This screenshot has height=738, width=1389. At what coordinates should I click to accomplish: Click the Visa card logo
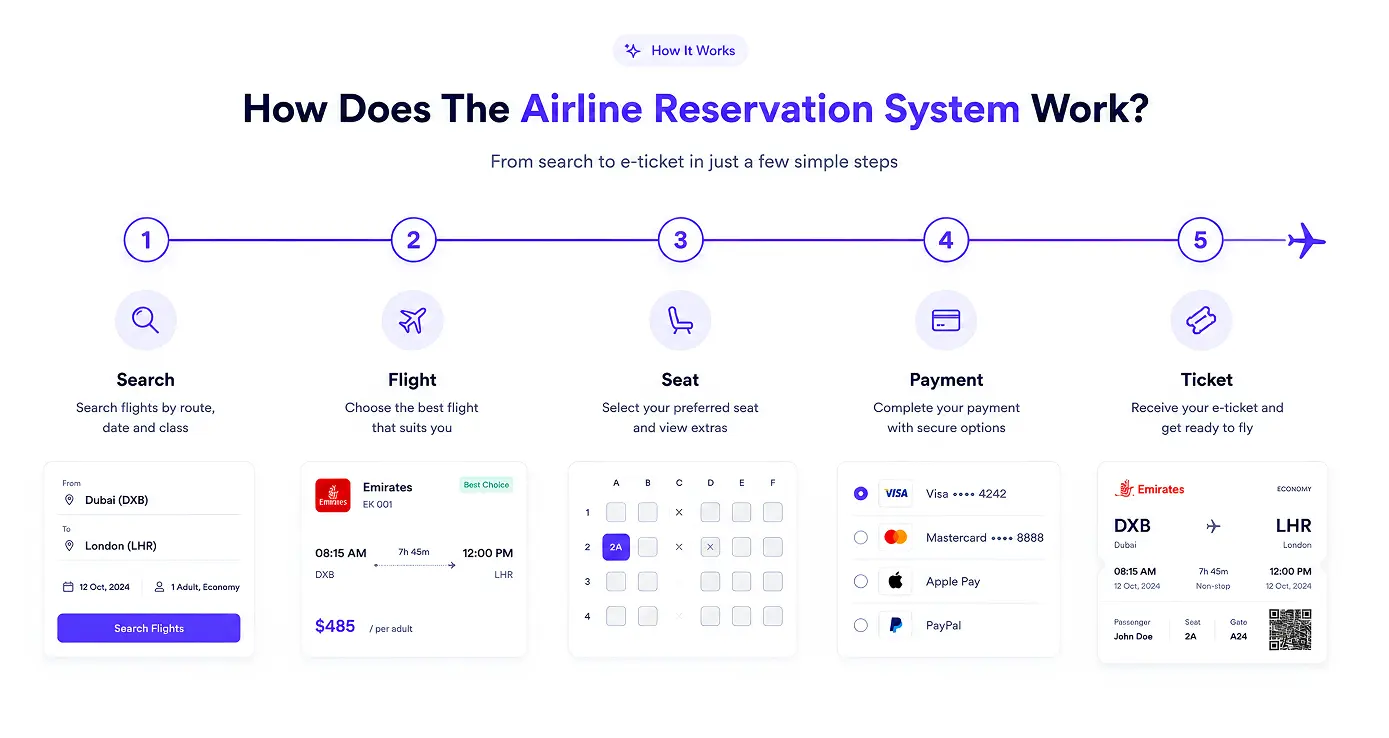click(x=896, y=493)
